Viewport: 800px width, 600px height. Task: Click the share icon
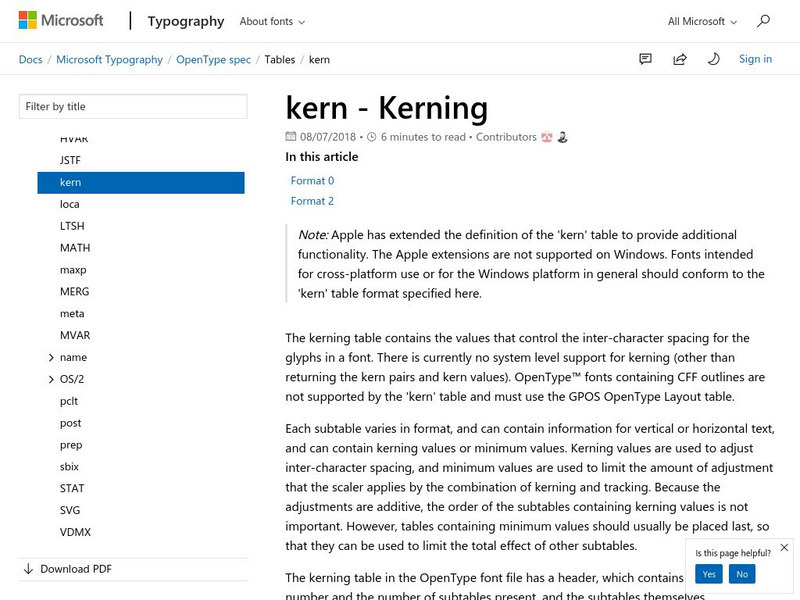tap(680, 59)
